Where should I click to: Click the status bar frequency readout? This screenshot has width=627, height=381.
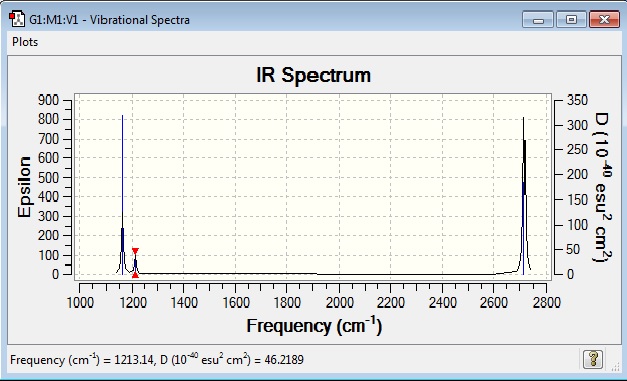pyautogui.click(x=157, y=359)
